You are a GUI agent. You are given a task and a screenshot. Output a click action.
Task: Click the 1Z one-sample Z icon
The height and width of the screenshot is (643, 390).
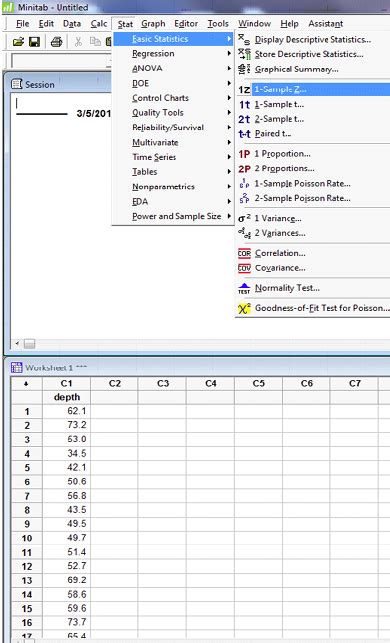[x=244, y=89]
